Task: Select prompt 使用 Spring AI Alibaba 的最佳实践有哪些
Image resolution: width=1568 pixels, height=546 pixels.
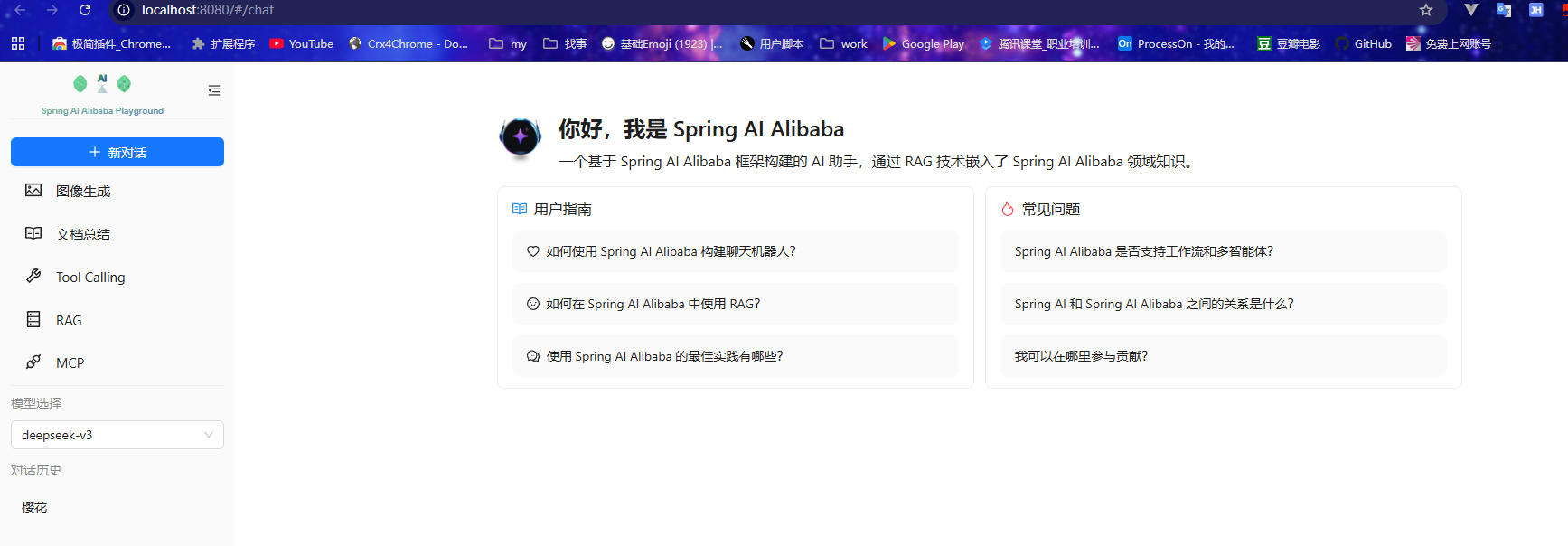Action: tap(736, 356)
